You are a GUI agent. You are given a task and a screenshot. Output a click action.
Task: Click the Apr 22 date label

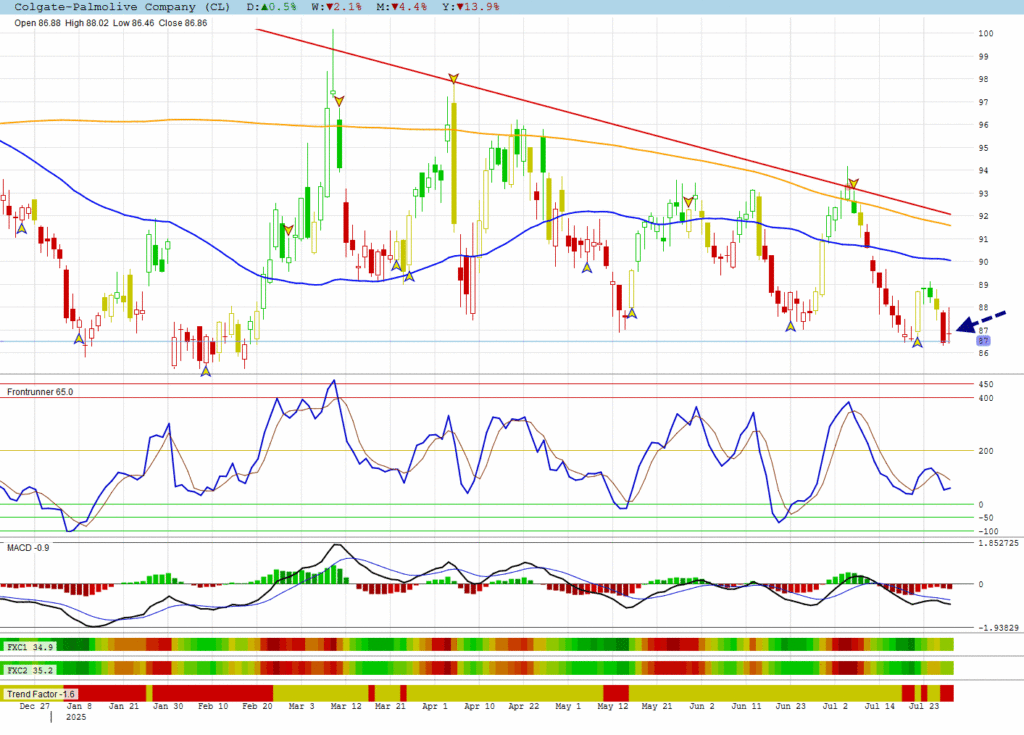click(x=524, y=706)
